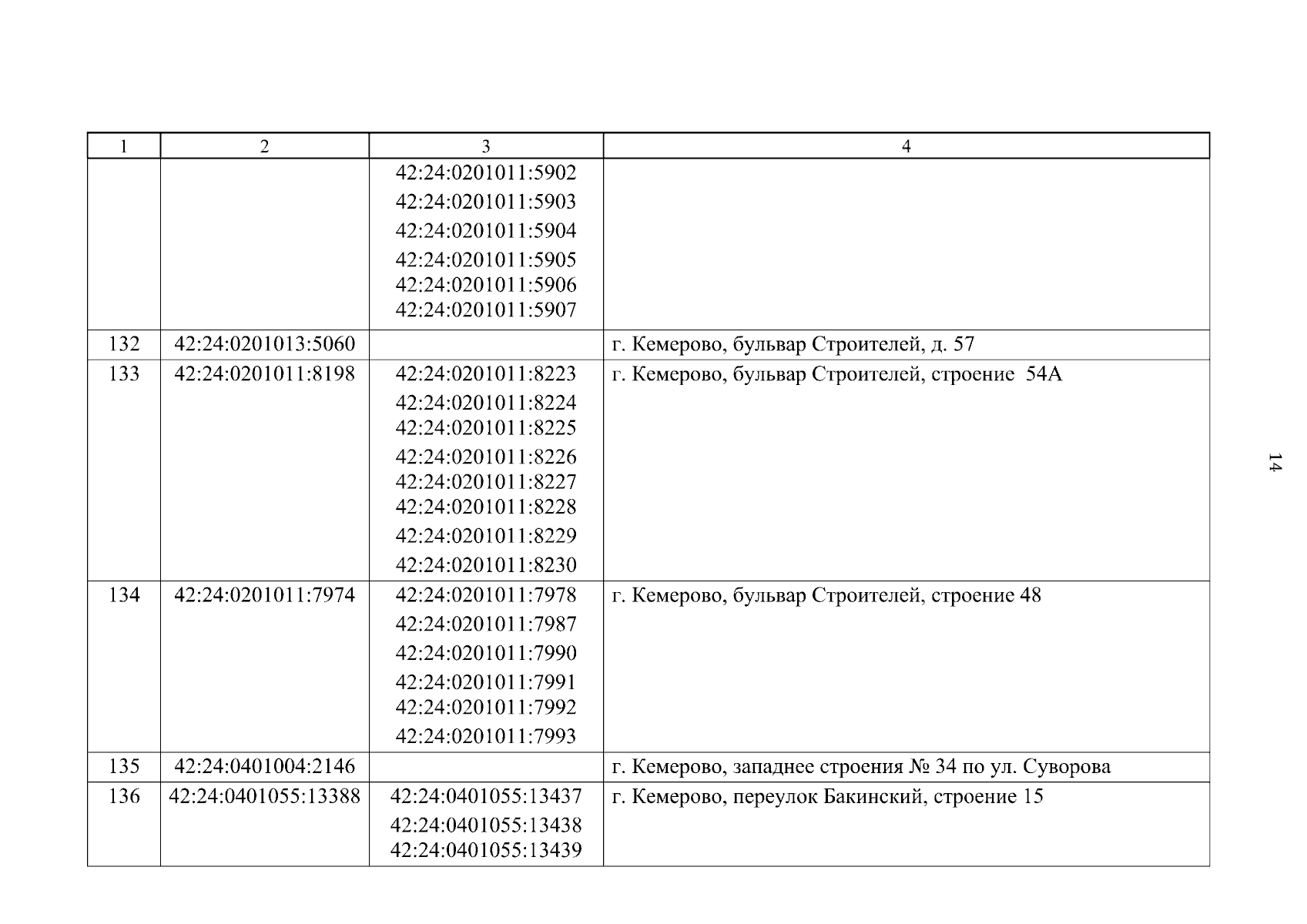The height and width of the screenshot is (924, 1307).
Task: Click row number 135
Action: (x=124, y=767)
